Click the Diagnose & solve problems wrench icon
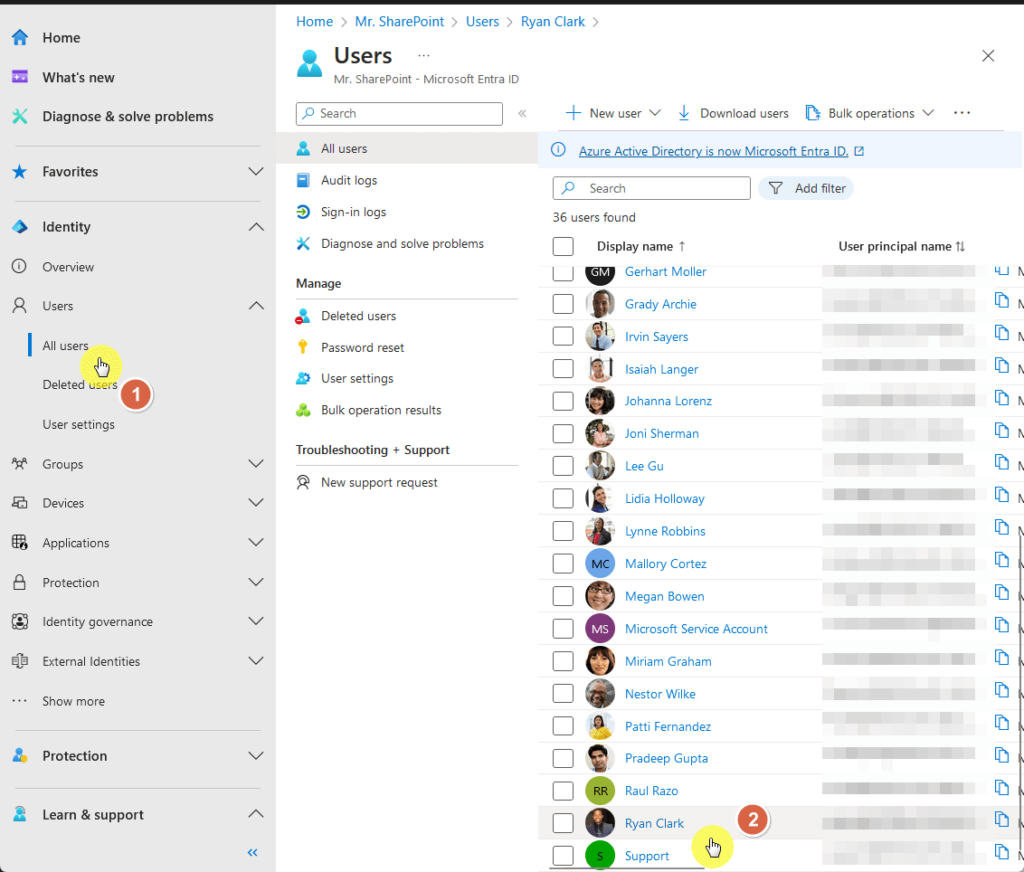 click(20, 116)
